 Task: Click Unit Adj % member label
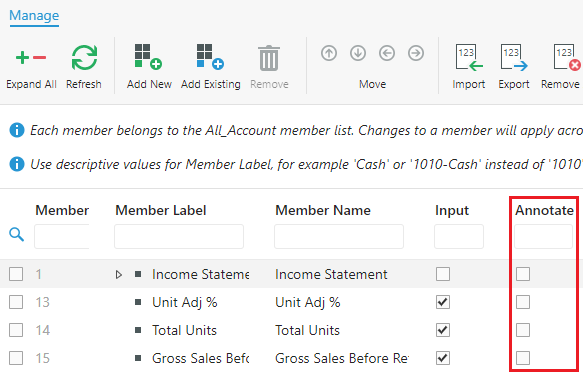(184, 302)
